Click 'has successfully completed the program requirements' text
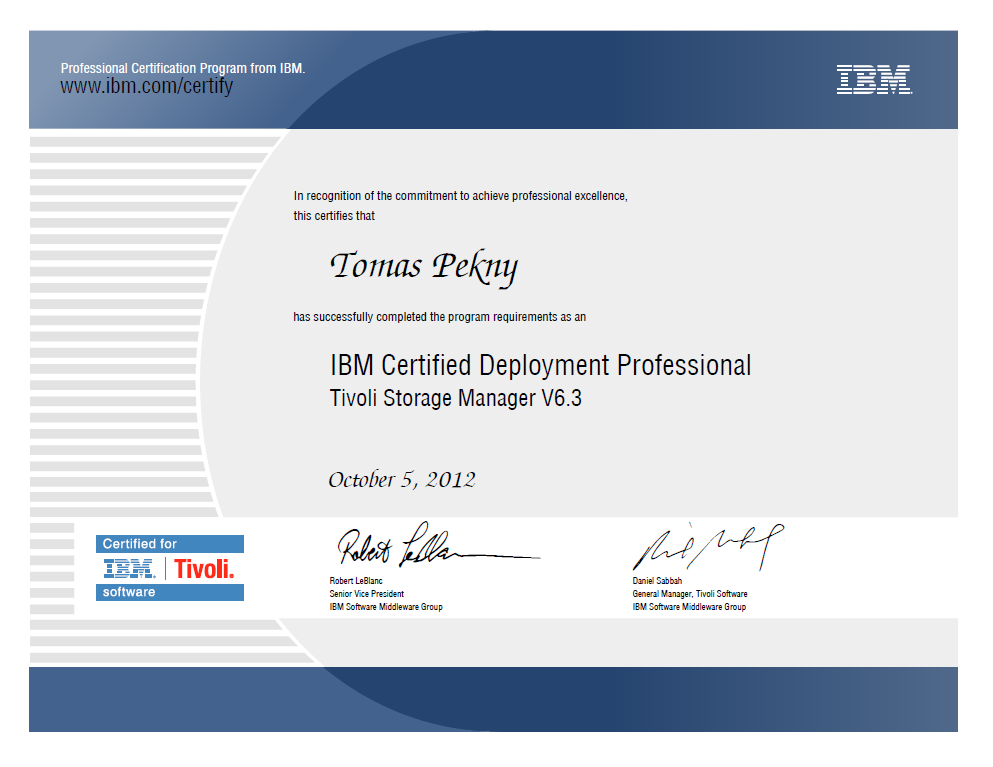 [439, 317]
